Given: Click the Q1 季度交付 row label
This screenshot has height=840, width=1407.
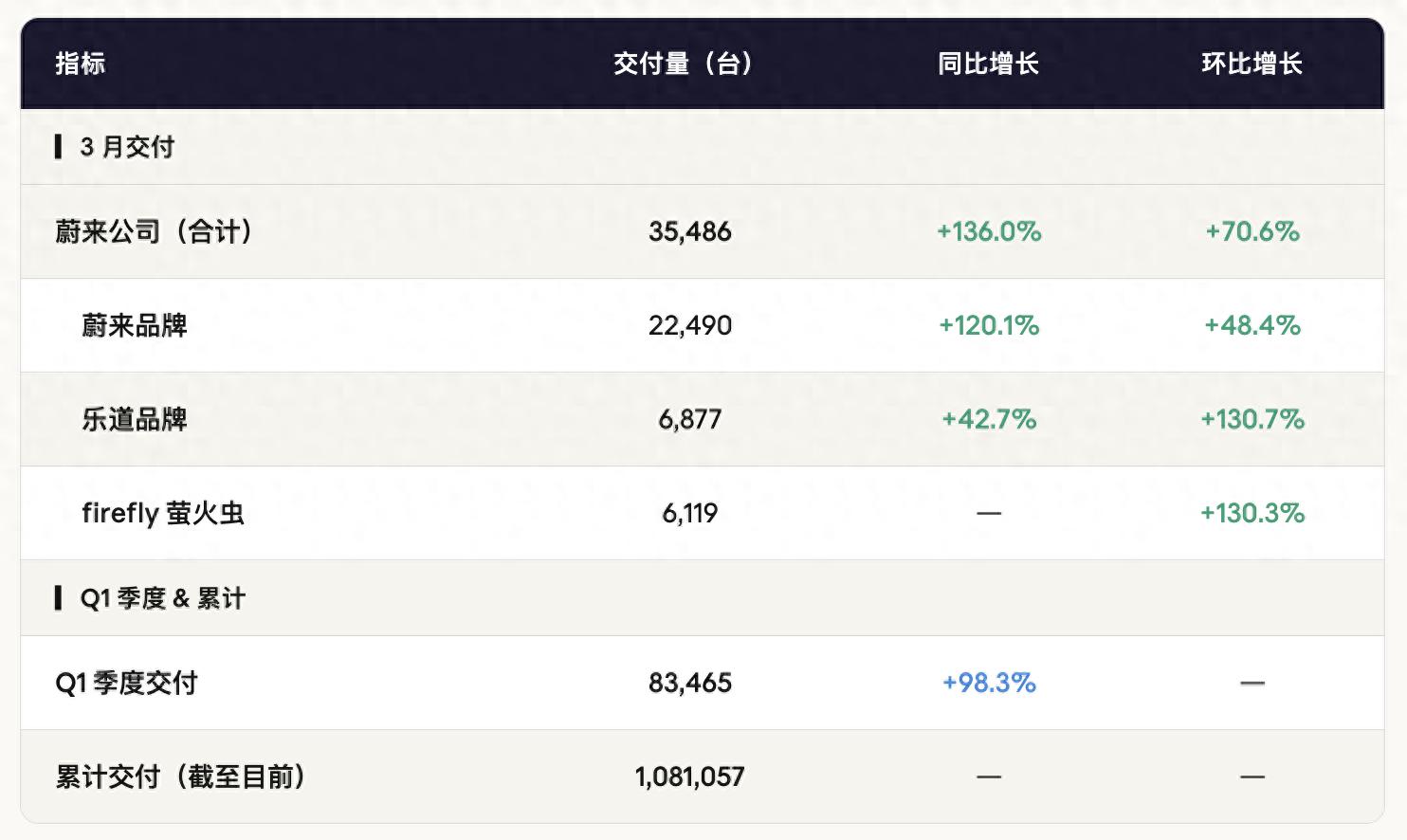Looking at the screenshot, I should 126,683.
